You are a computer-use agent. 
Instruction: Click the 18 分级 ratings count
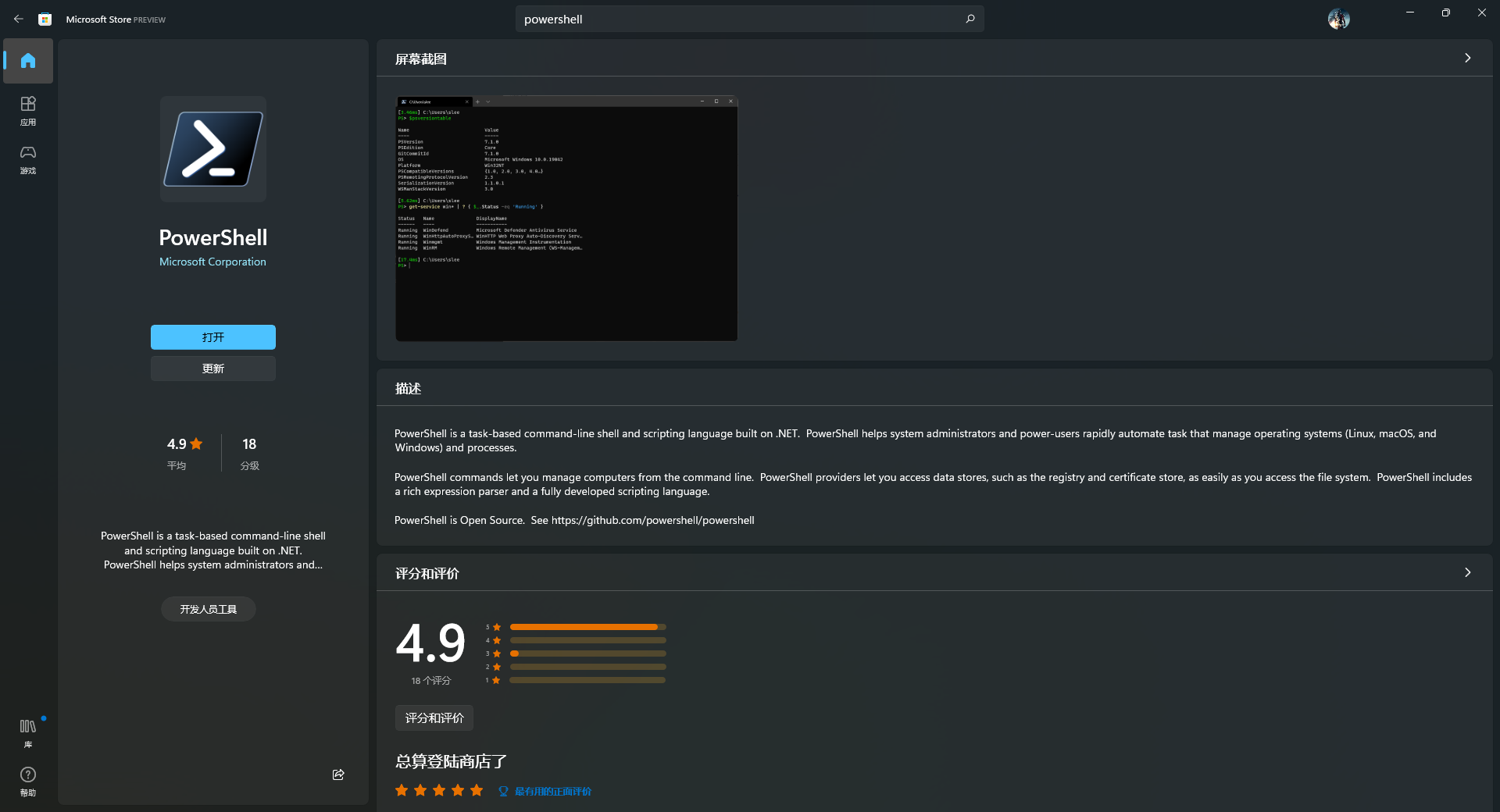click(249, 453)
